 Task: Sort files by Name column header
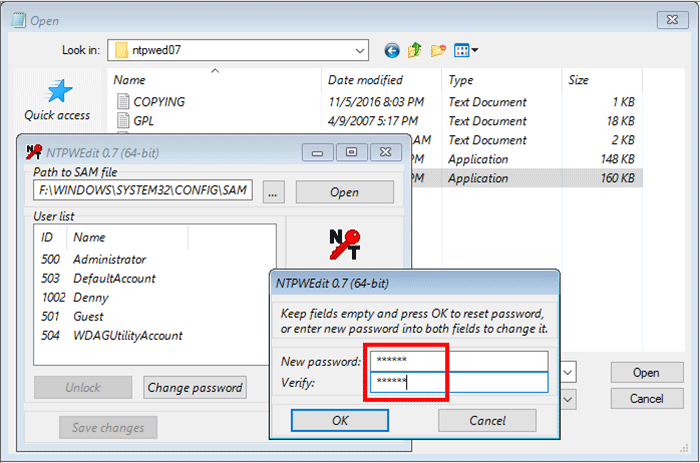(x=214, y=80)
